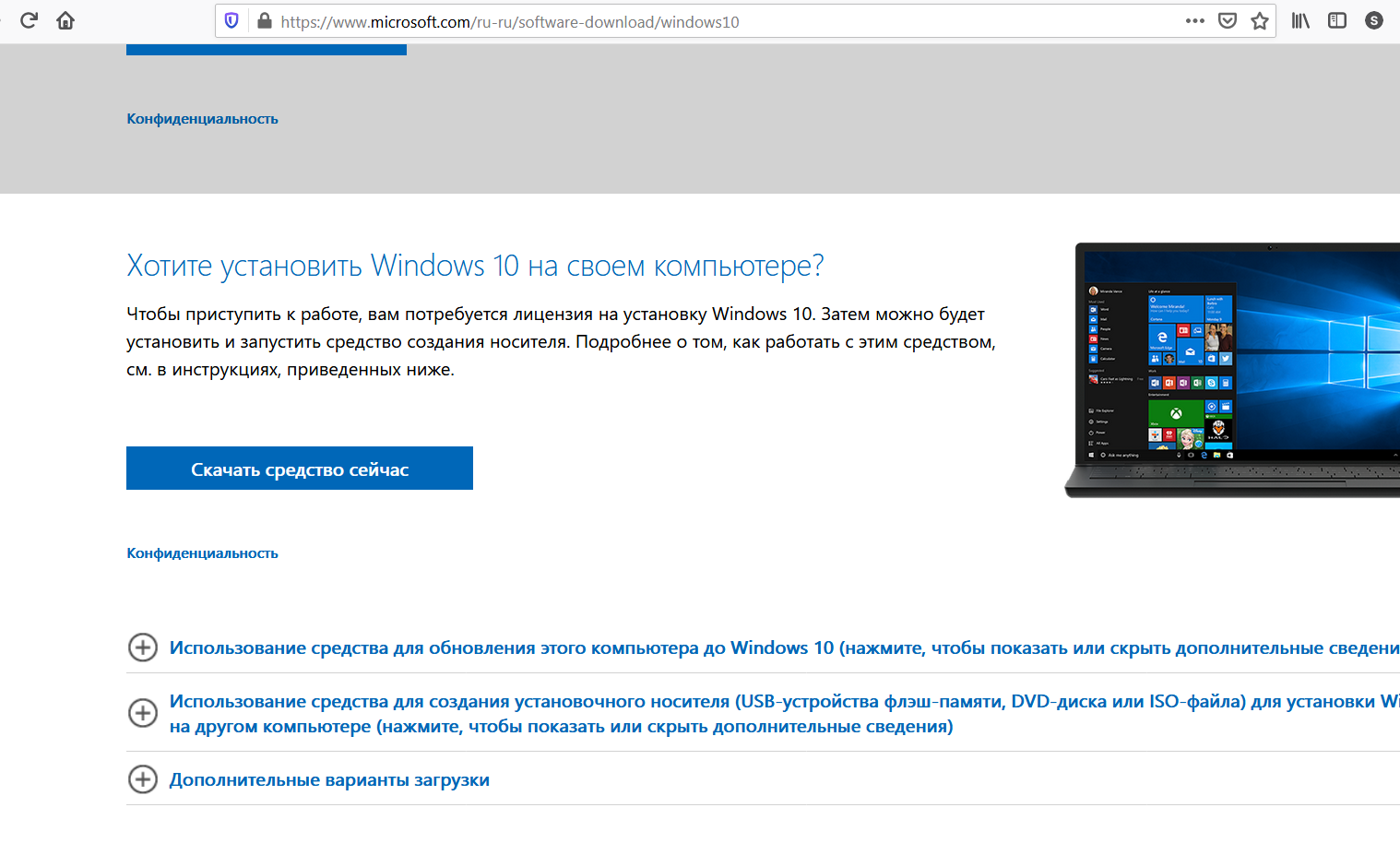Image resolution: width=1400 pixels, height=867 pixels.
Task: Show site security info via the padlock icon
Action: click(x=265, y=20)
